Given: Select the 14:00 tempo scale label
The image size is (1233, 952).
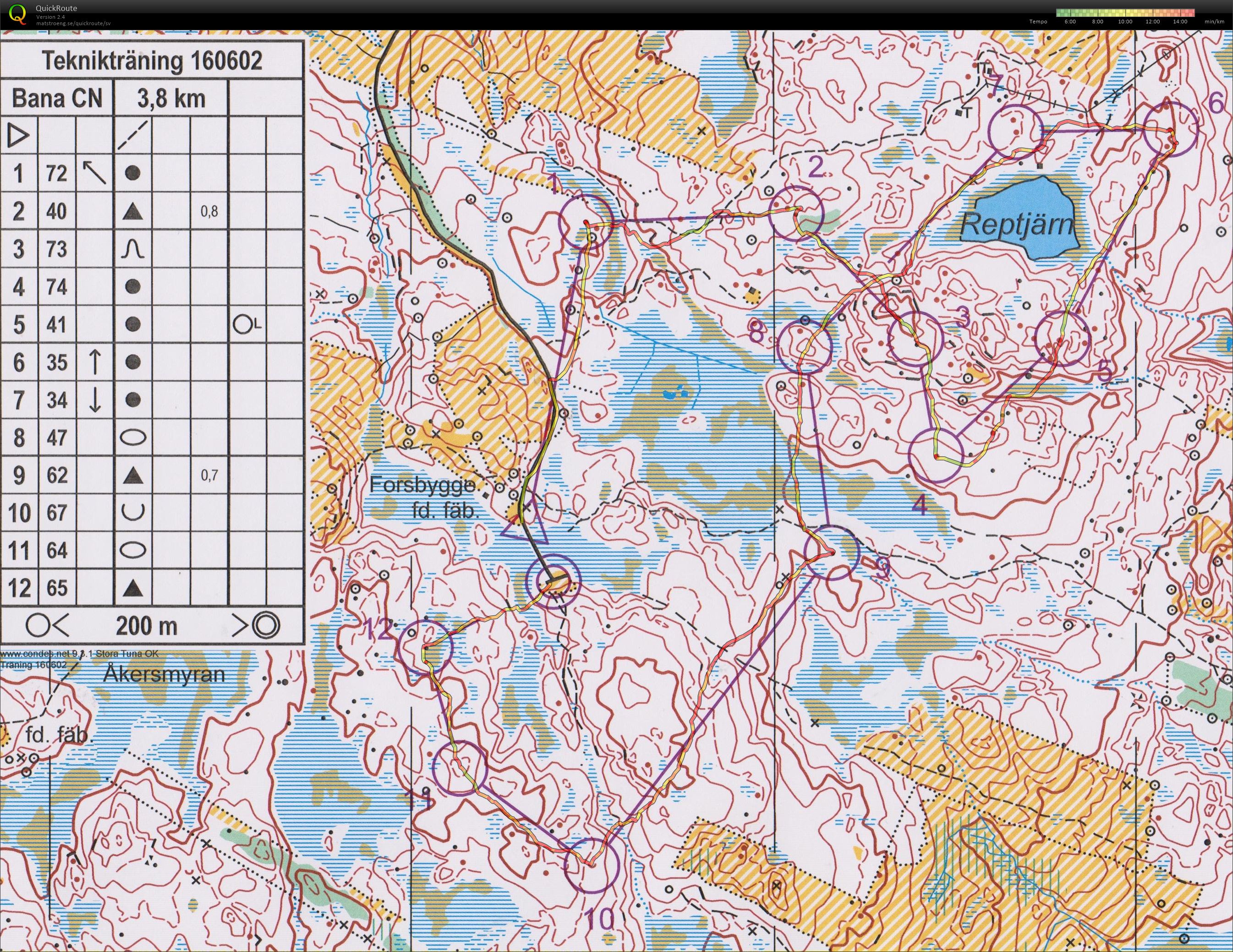Looking at the screenshot, I should pyautogui.click(x=1179, y=22).
